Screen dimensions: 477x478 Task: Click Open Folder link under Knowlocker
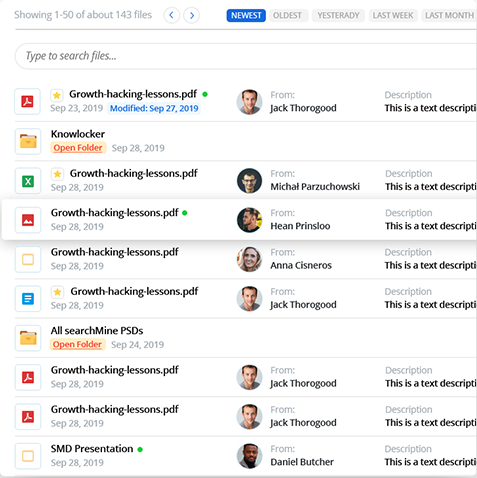click(x=78, y=148)
